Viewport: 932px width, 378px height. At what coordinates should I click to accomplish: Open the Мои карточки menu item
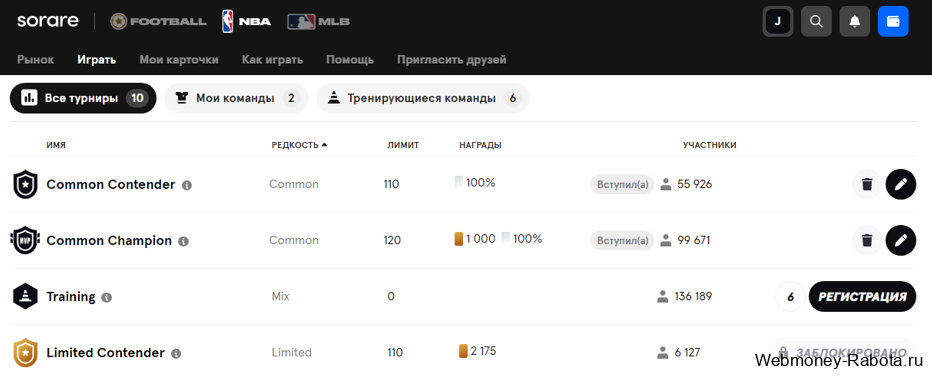179,59
